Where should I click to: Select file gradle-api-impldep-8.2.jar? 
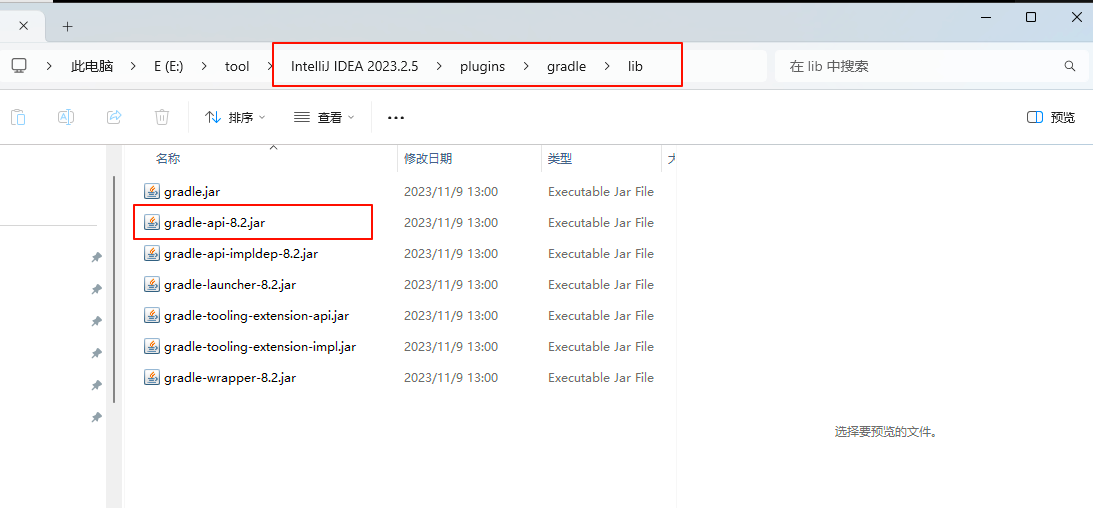click(241, 254)
